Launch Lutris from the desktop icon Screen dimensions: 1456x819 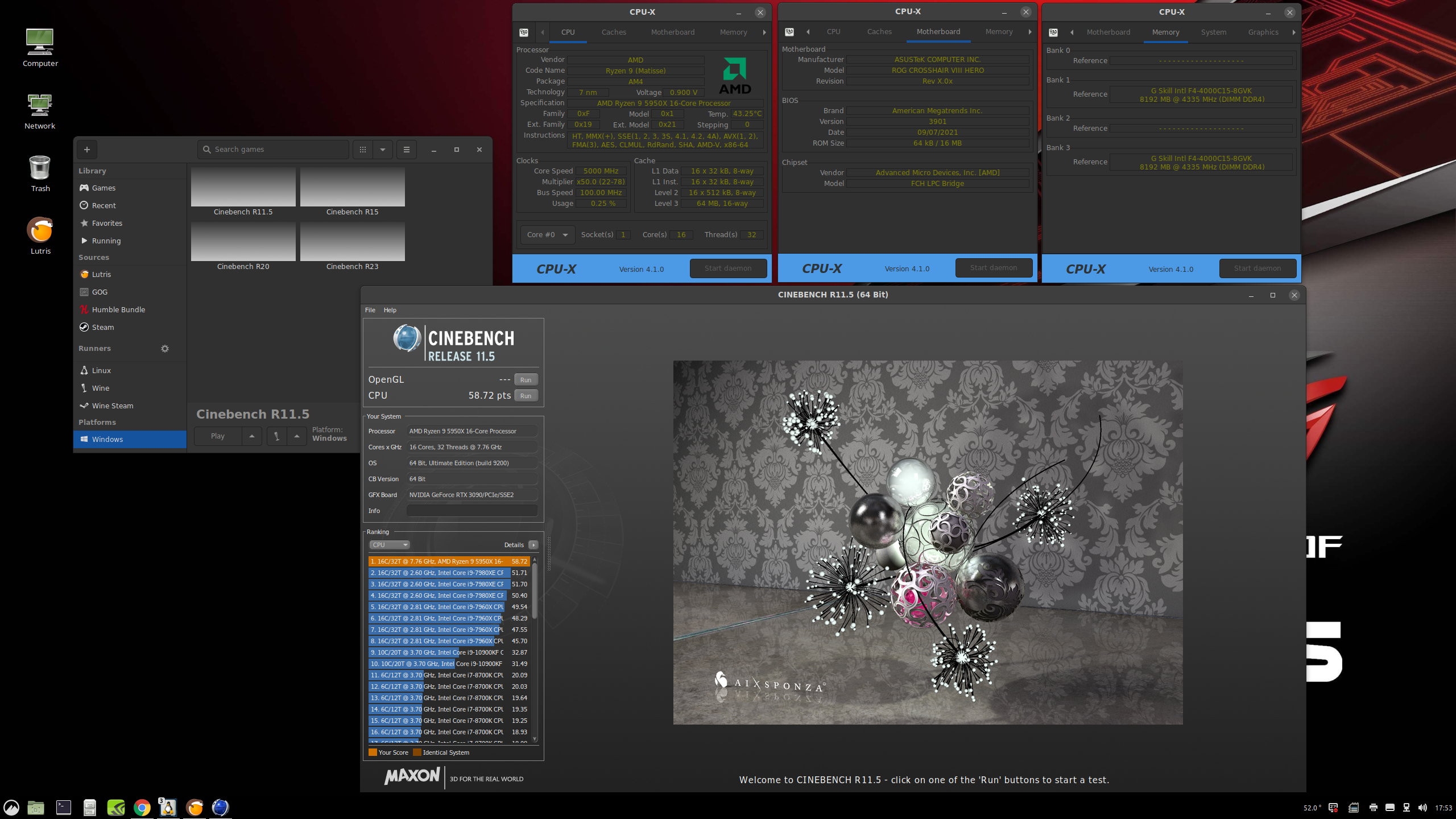point(40,235)
